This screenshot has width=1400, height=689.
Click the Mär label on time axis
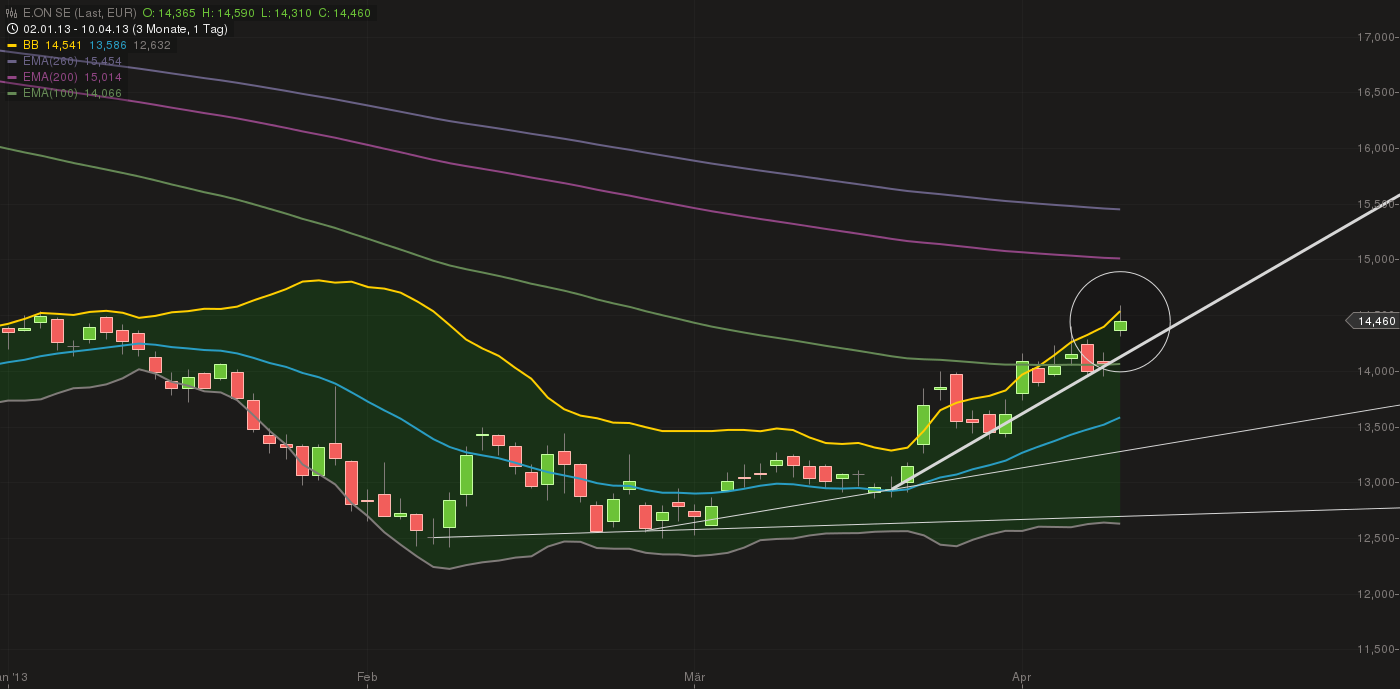pos(694,677)
